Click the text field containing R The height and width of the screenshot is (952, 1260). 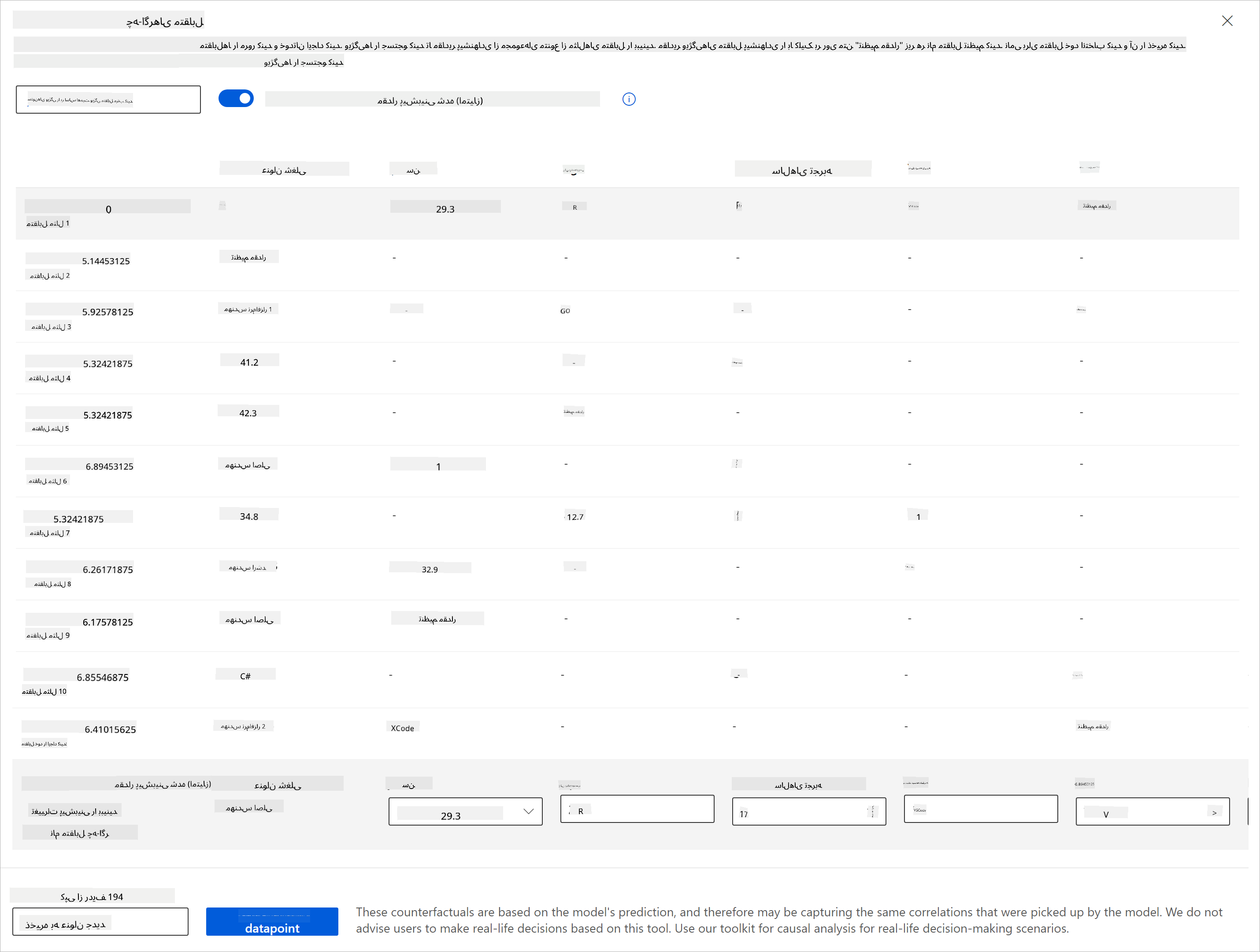637,810
